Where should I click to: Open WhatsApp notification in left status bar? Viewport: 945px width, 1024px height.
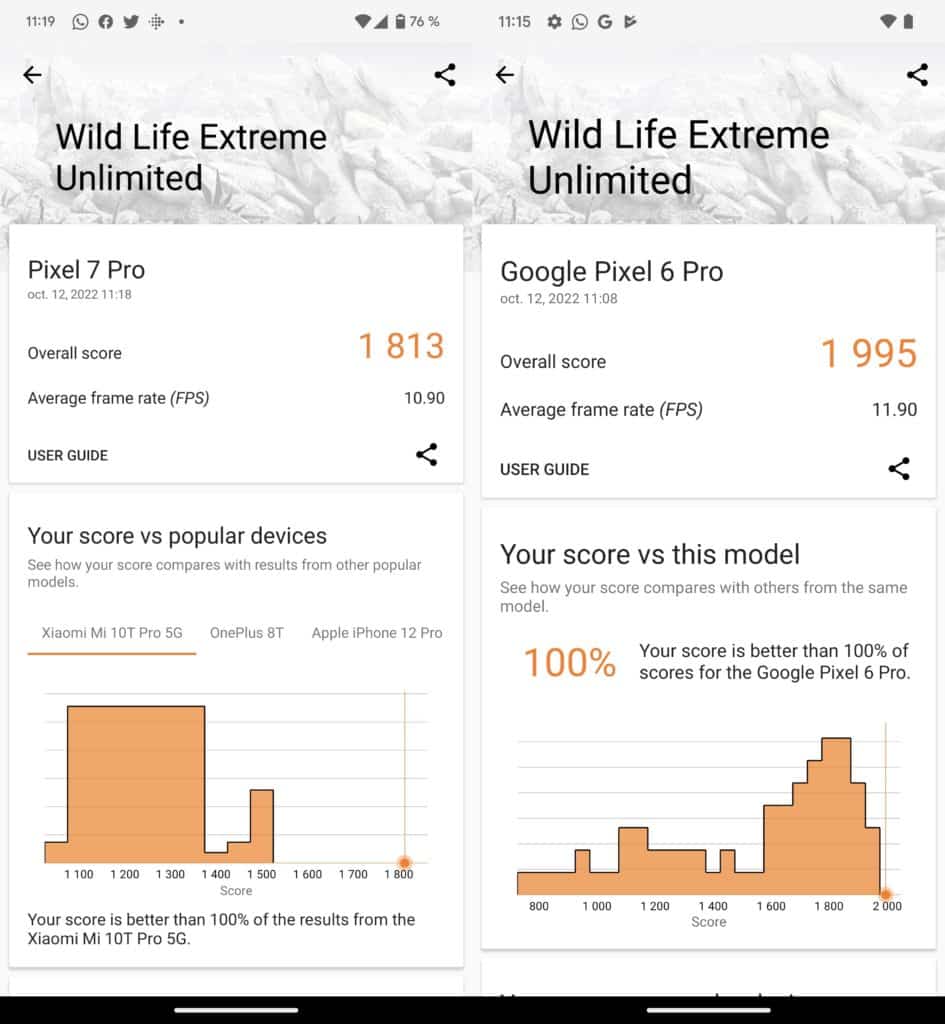[80, 22]
